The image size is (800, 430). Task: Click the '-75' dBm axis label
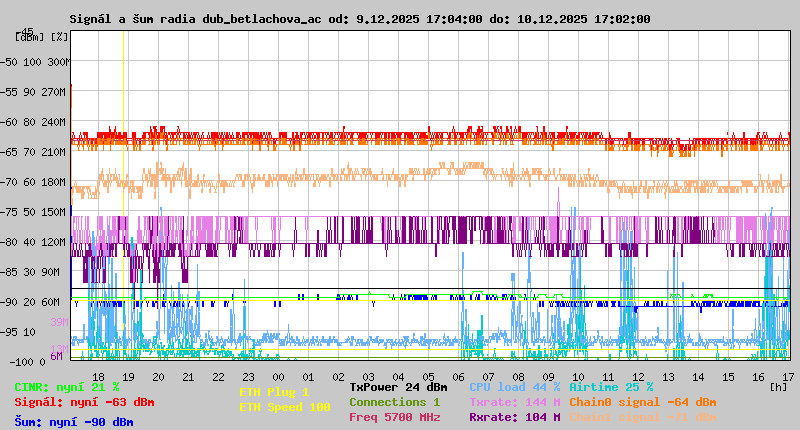[9, 212]
